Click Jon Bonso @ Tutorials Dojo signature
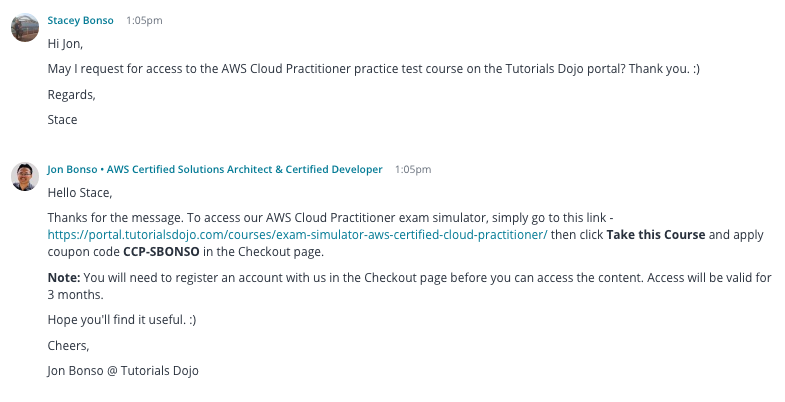 (x=123, y=371)
